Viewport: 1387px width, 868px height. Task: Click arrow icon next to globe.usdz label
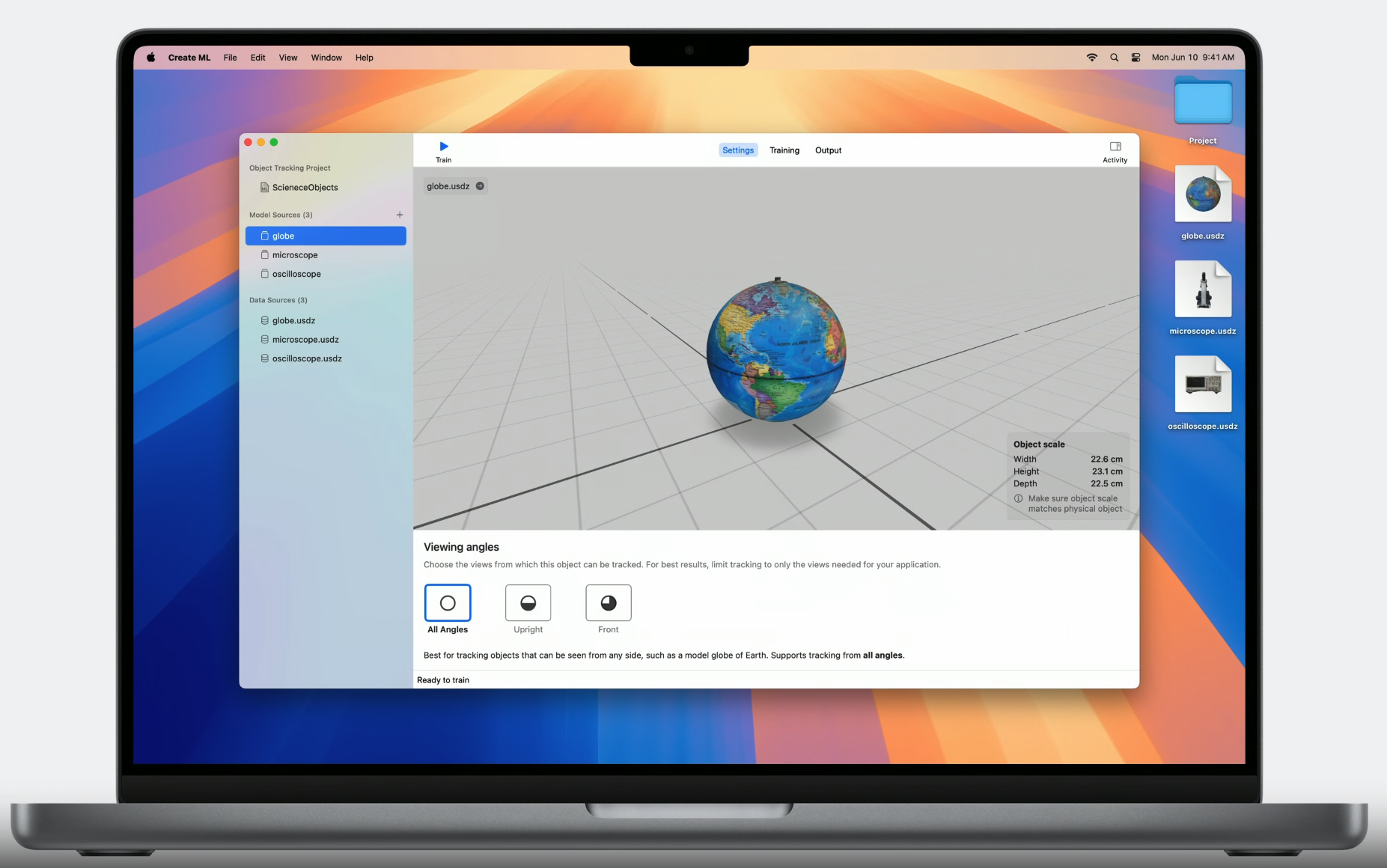[480, 186]
